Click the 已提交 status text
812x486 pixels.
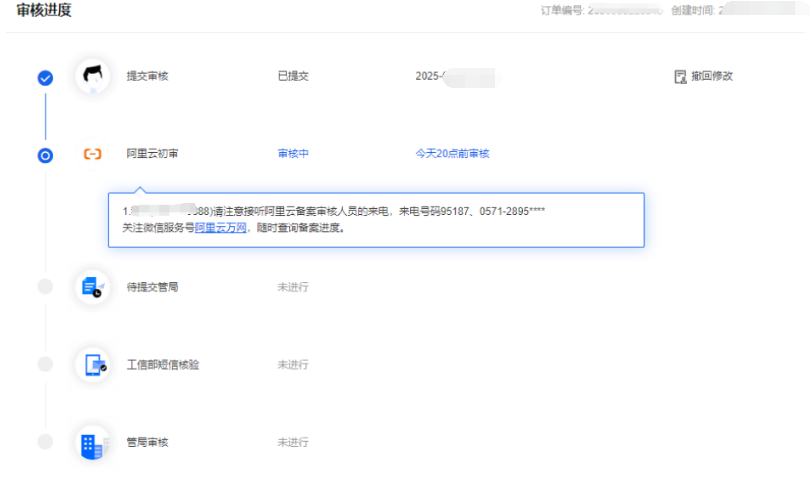pos(293,76)
